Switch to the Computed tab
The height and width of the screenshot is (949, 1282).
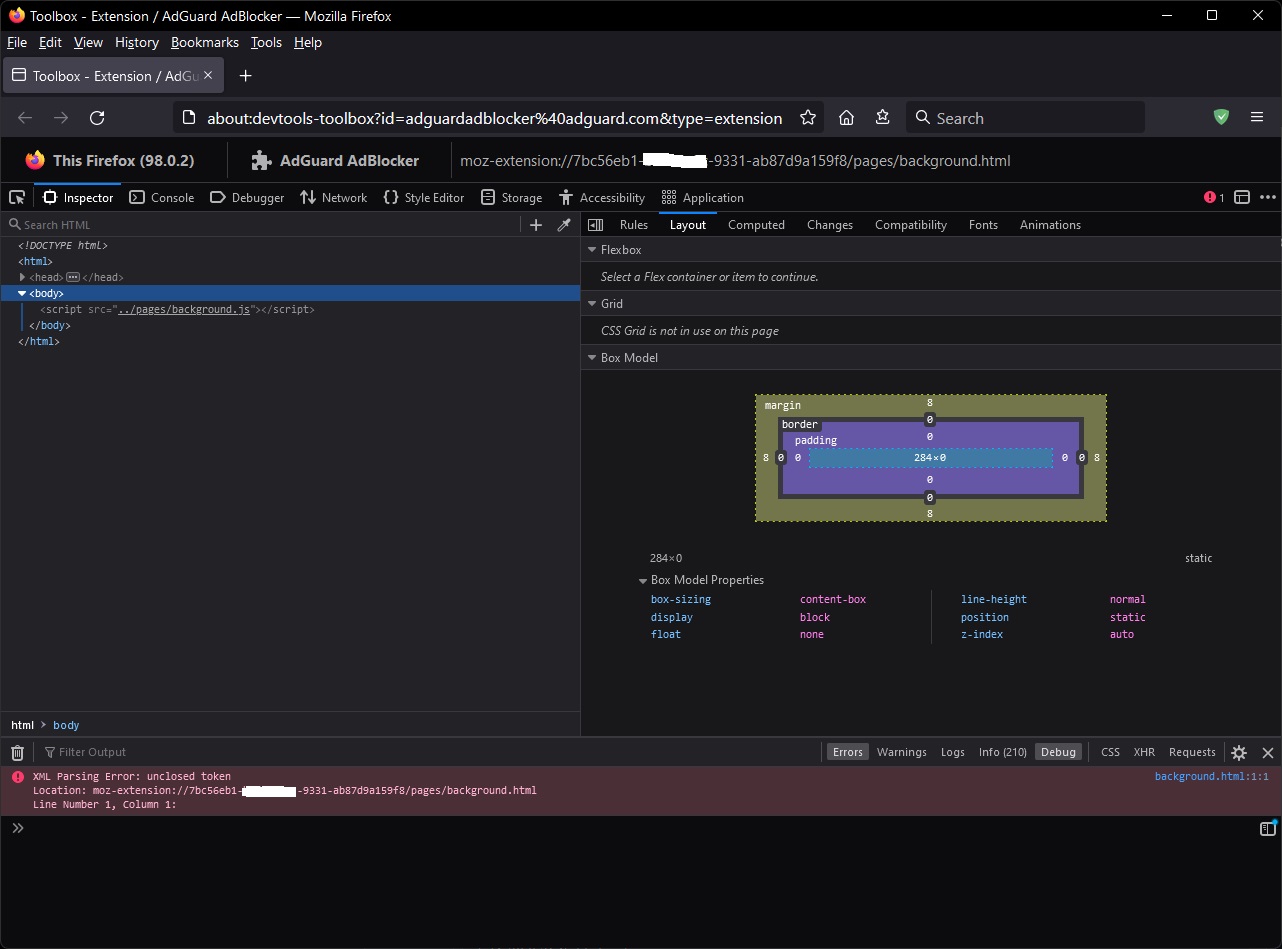756,225
